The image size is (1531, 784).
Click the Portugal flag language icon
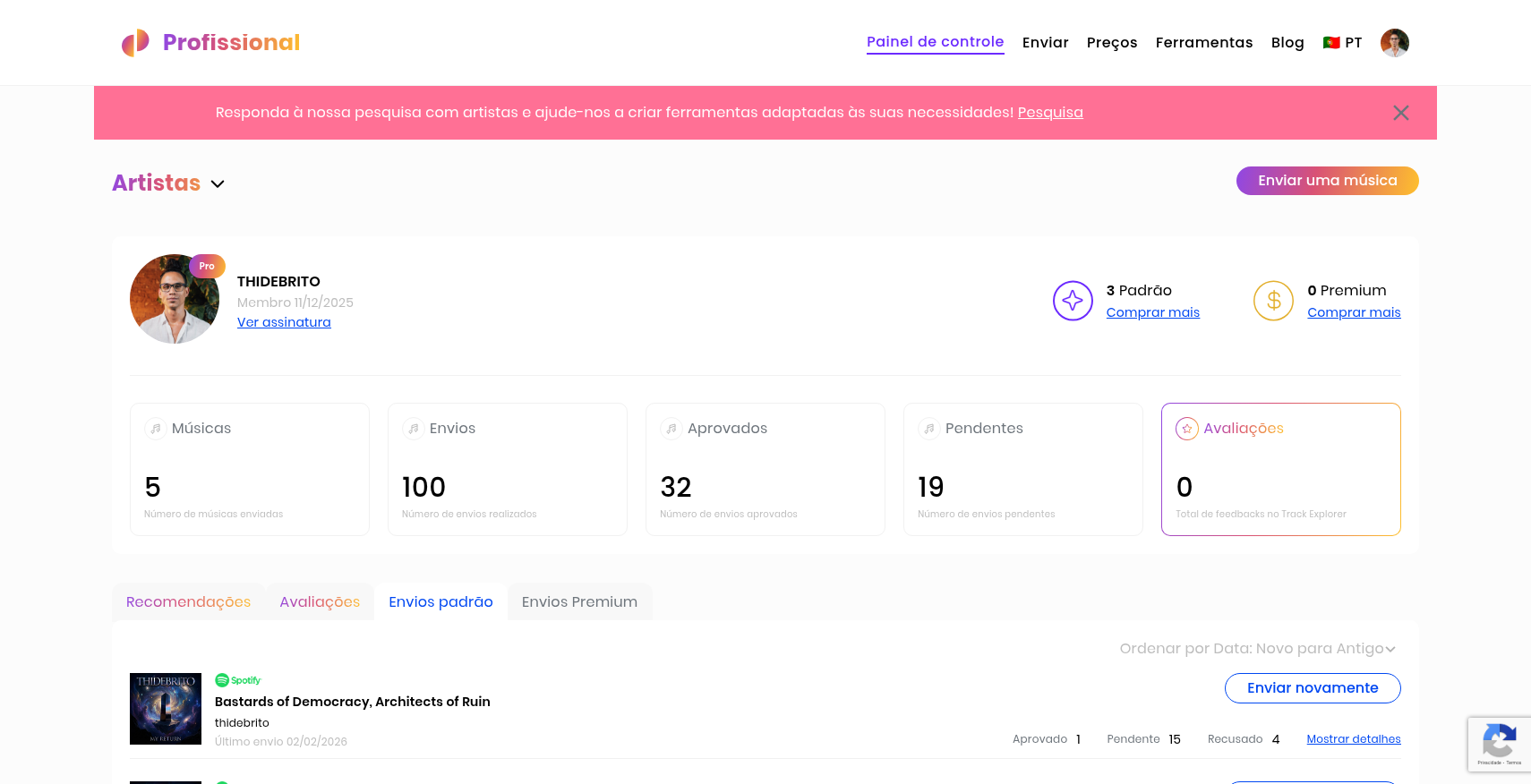[x=1330, y=43]
